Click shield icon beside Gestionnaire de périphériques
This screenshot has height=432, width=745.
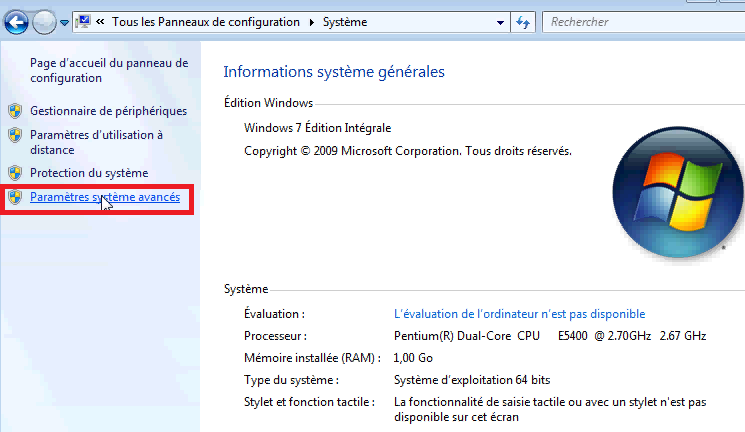15,111
